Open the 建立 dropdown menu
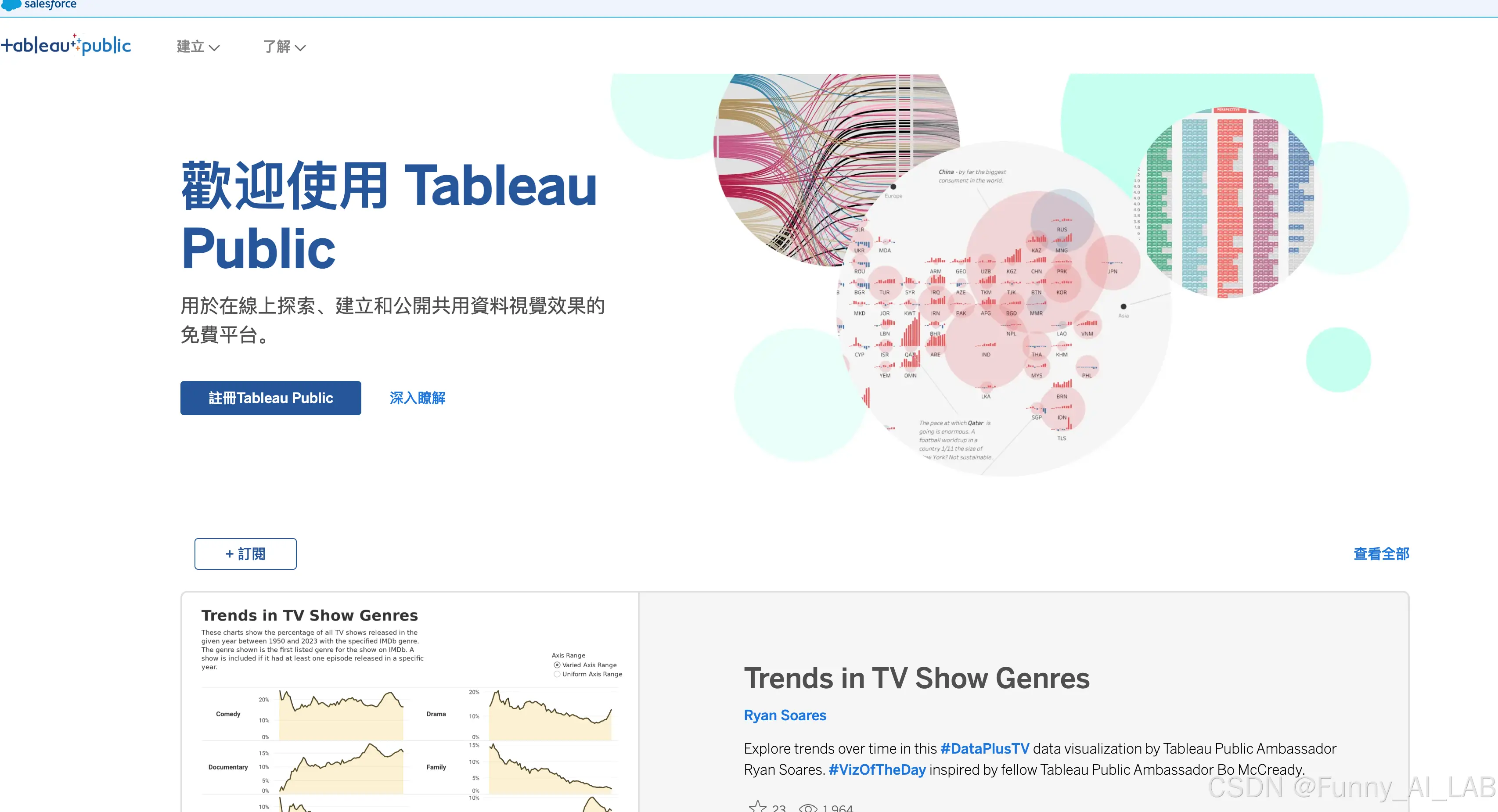 click(x=198, y=47)
